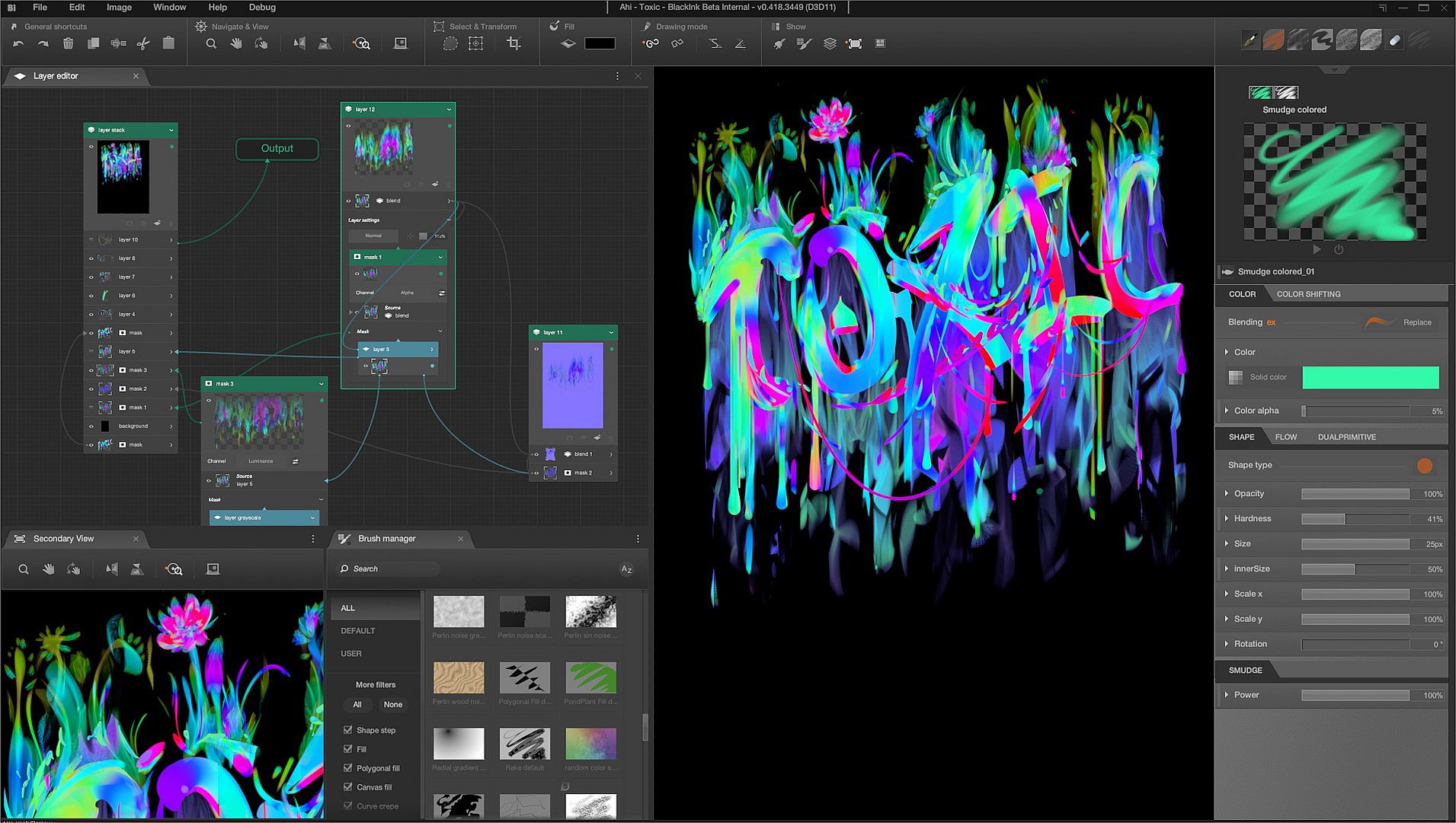Click the layers stack icon in Show group
Viewport: 1456px width, 823px height.
coord(830,44)
